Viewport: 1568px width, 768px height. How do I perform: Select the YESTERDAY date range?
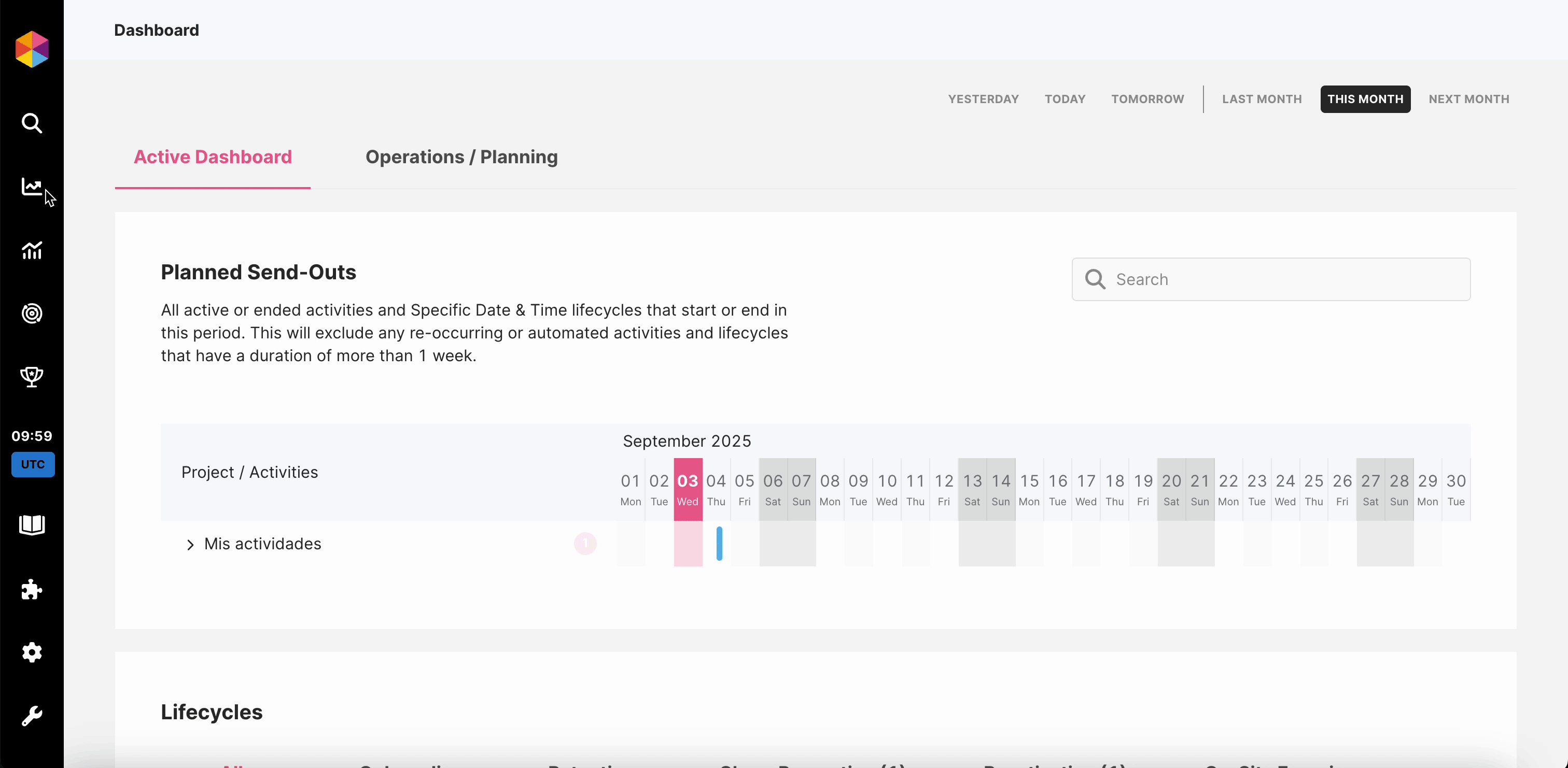click(x=983, y=99)
